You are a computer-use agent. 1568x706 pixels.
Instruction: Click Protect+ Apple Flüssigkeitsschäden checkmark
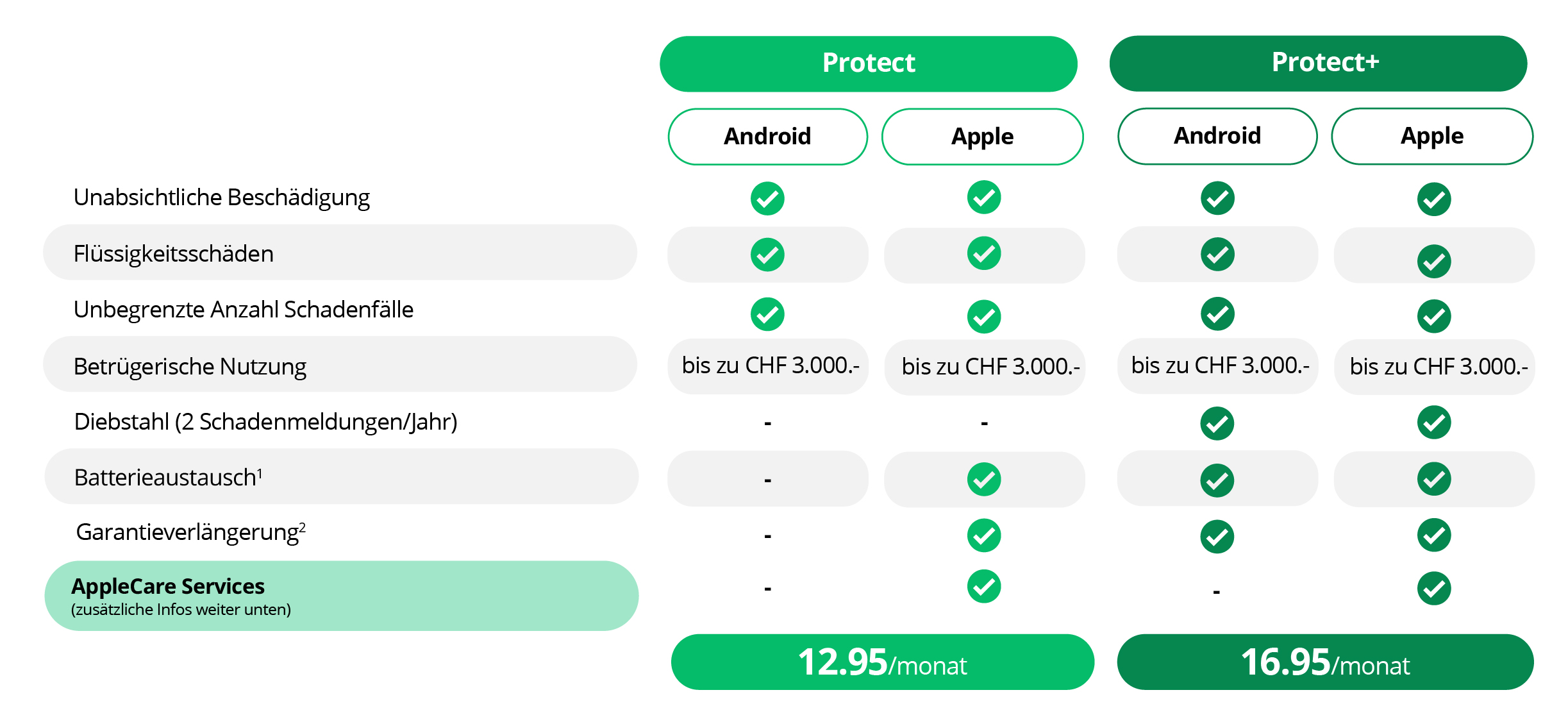click(1434, 261)
